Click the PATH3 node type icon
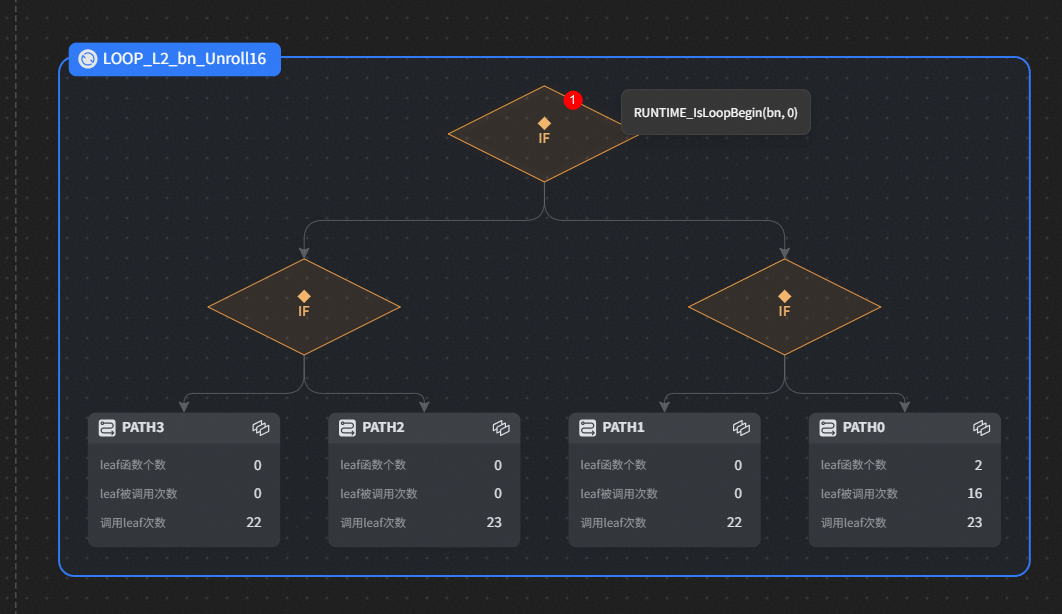The height and width of the screenshot is (614, 1062). pos(107,428)
